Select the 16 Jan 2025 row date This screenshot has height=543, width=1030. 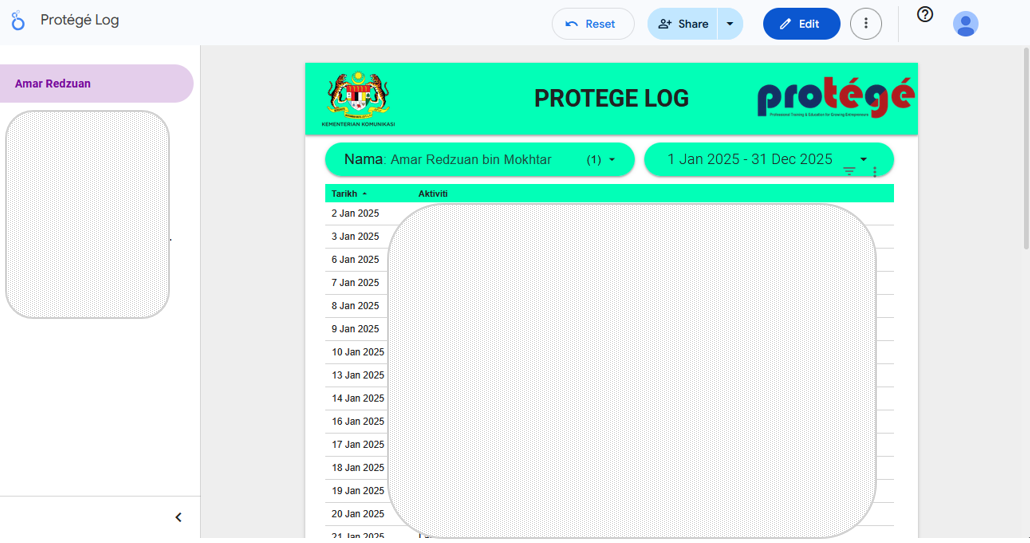(358, 422)
